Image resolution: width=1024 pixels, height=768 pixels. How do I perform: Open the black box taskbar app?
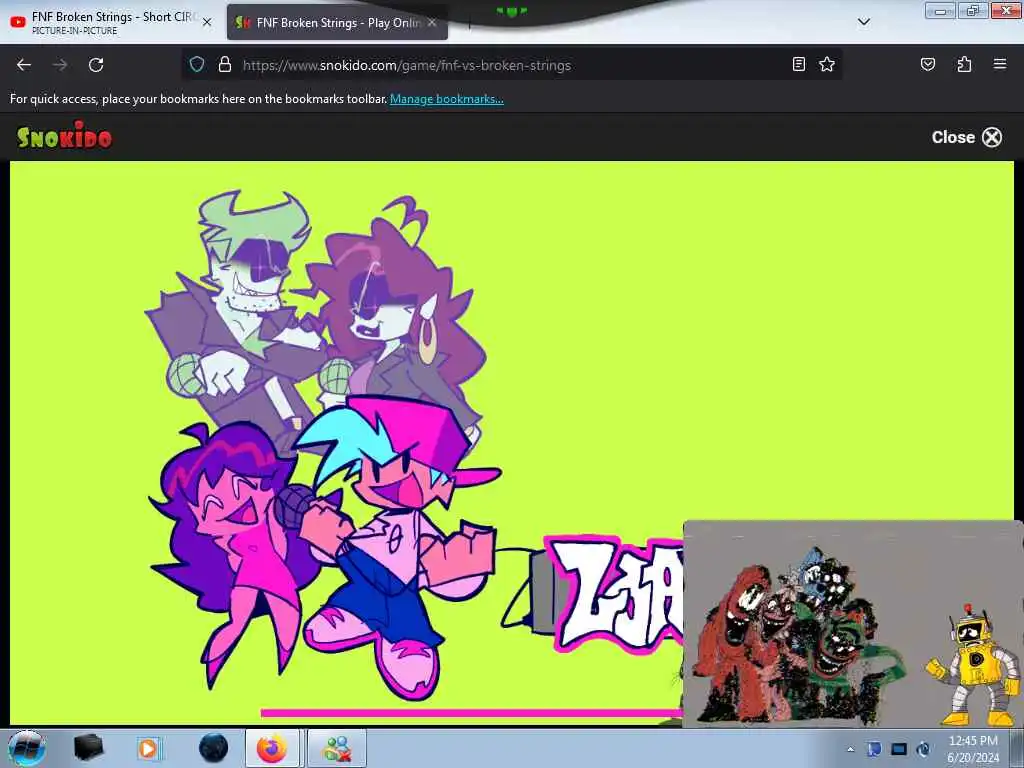pos(88,748)
